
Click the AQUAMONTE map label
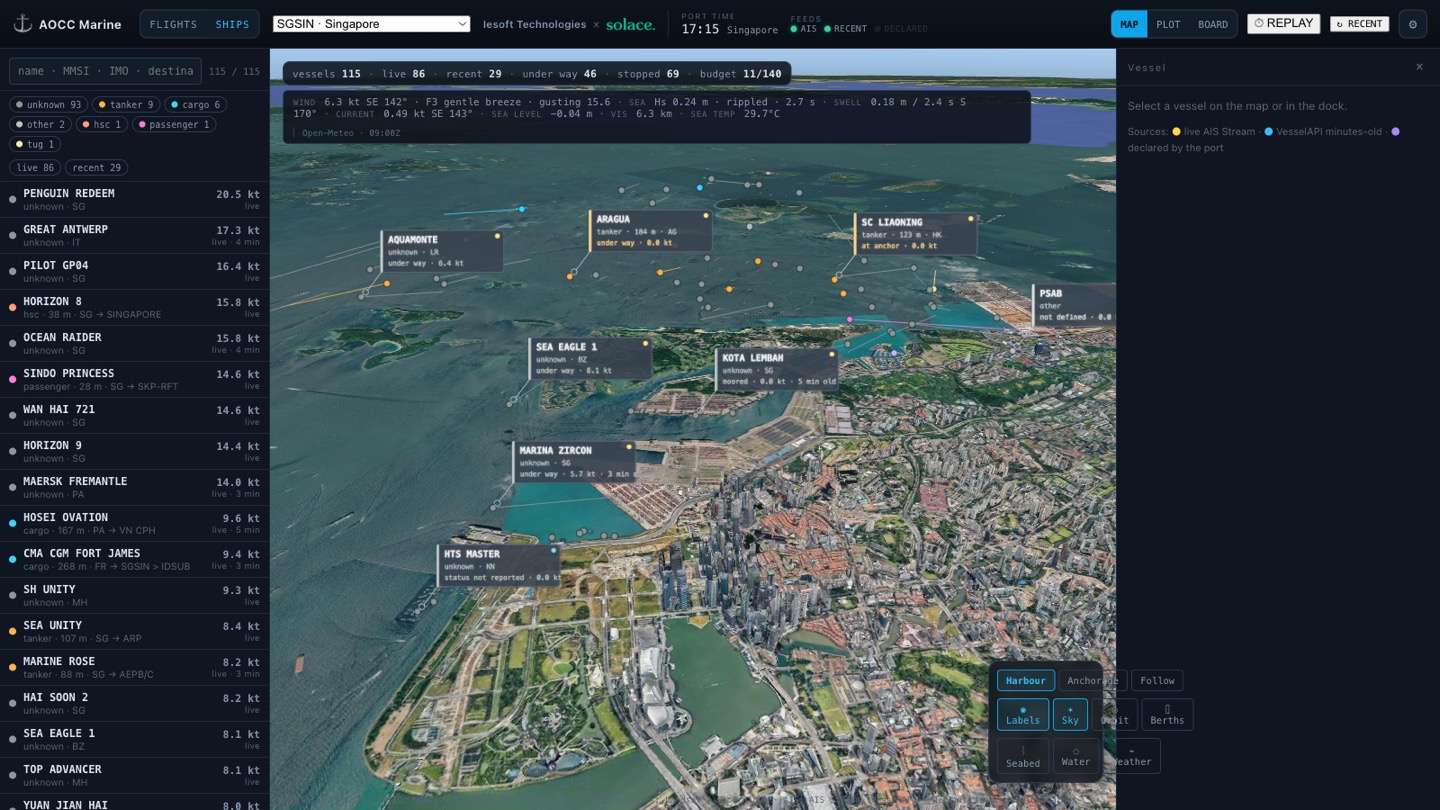(x=441, y=251)
